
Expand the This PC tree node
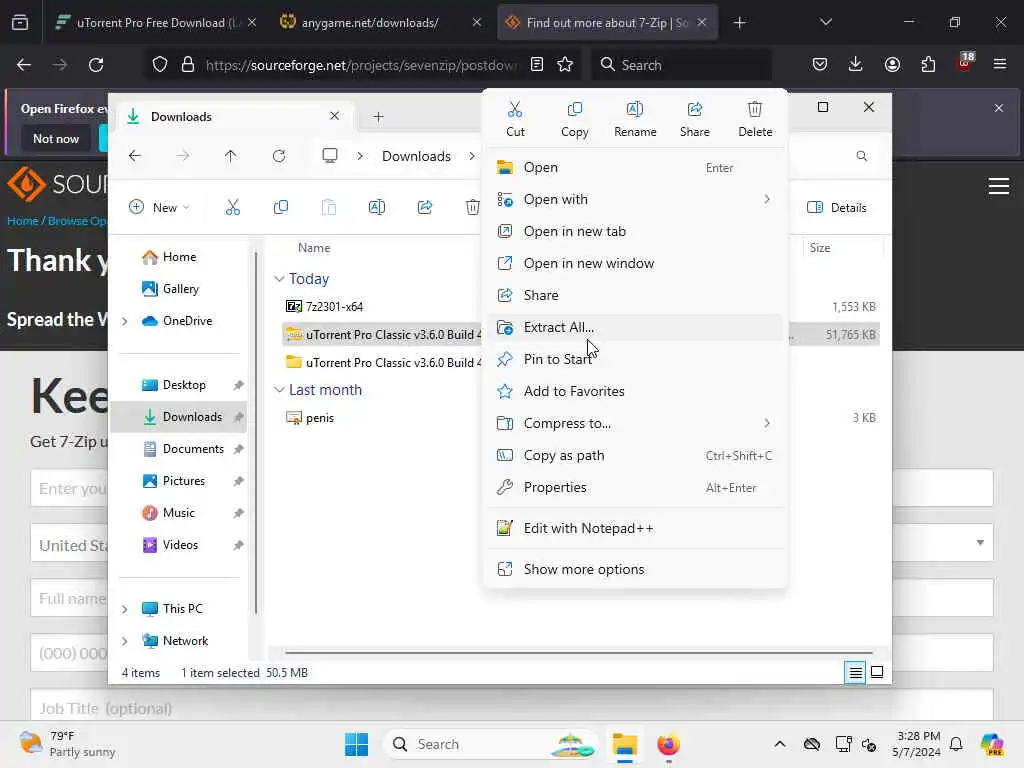tap(125, 609)
